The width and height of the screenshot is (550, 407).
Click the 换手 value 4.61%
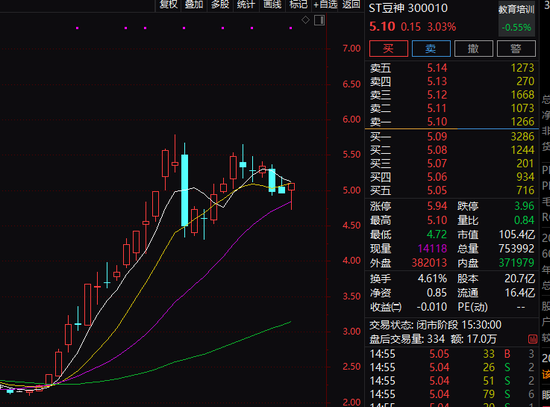pyautogui.click(x=432, y=279)
